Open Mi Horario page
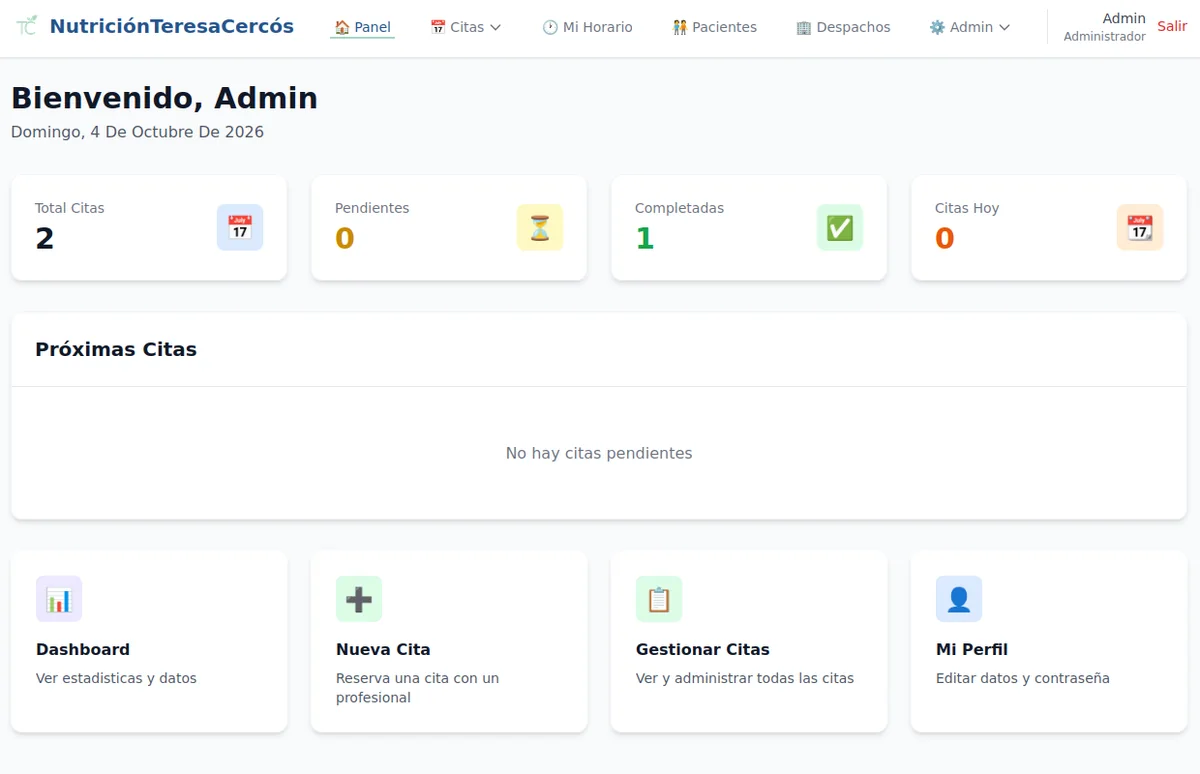This screenshot has height=774, width=1200. click(x=587, y=27)
